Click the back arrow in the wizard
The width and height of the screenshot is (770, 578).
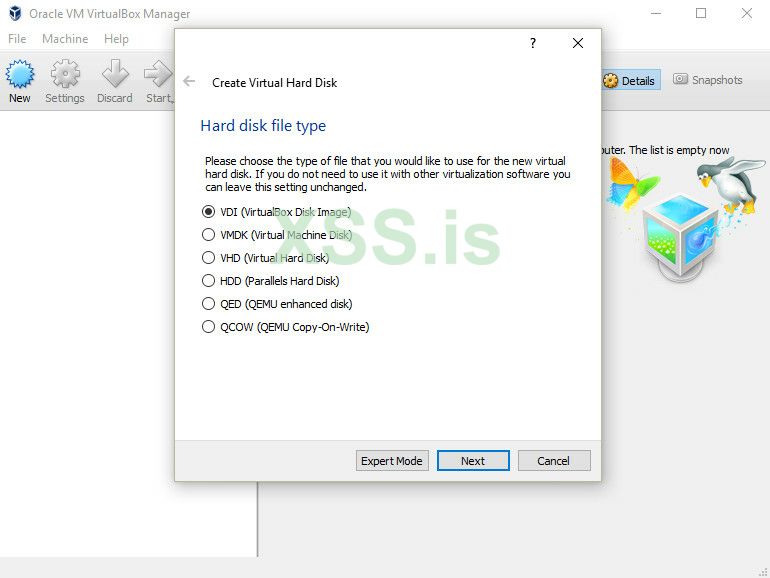189,82
